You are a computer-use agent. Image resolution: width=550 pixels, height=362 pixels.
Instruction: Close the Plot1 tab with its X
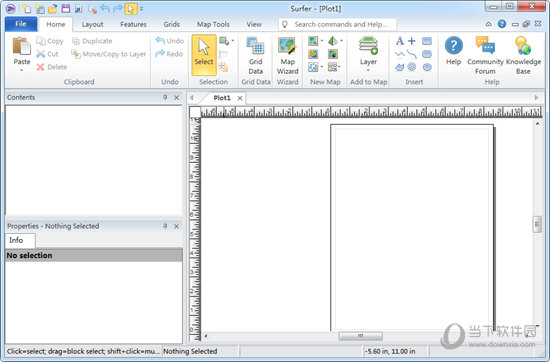pos(240,98)
